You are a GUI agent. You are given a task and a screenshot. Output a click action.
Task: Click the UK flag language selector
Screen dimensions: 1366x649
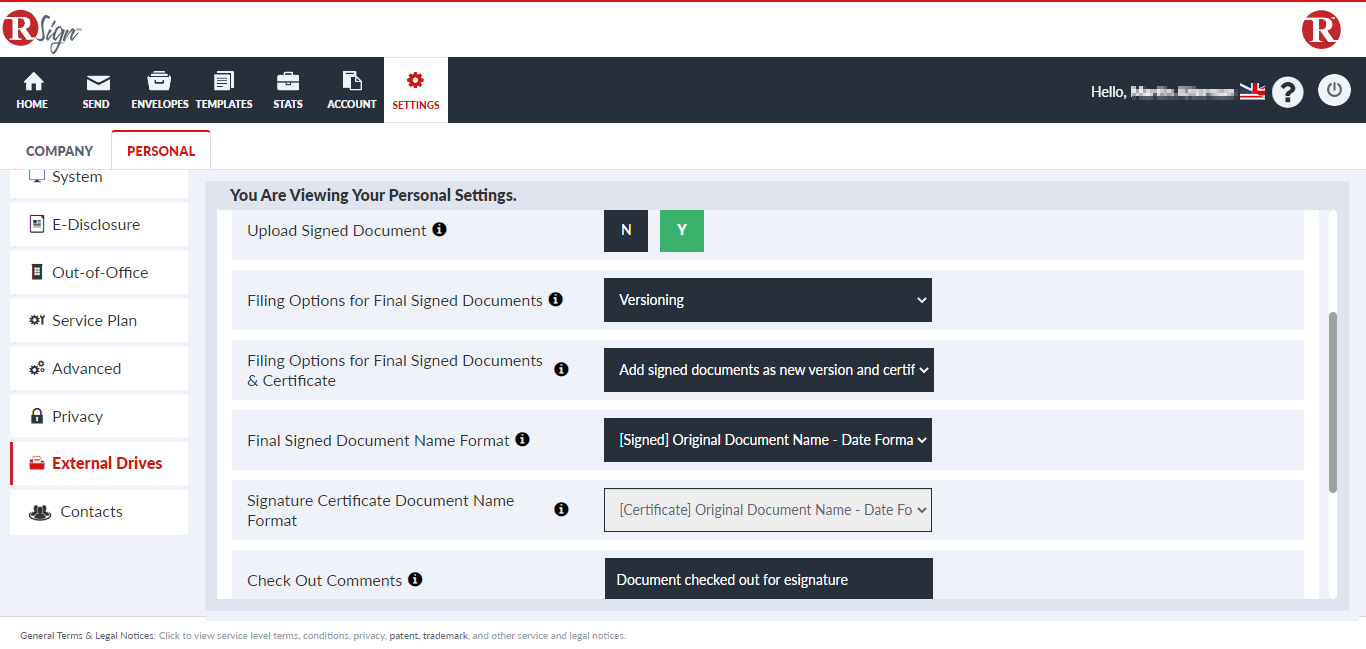pyautogui.click(x=1252, y=92)
